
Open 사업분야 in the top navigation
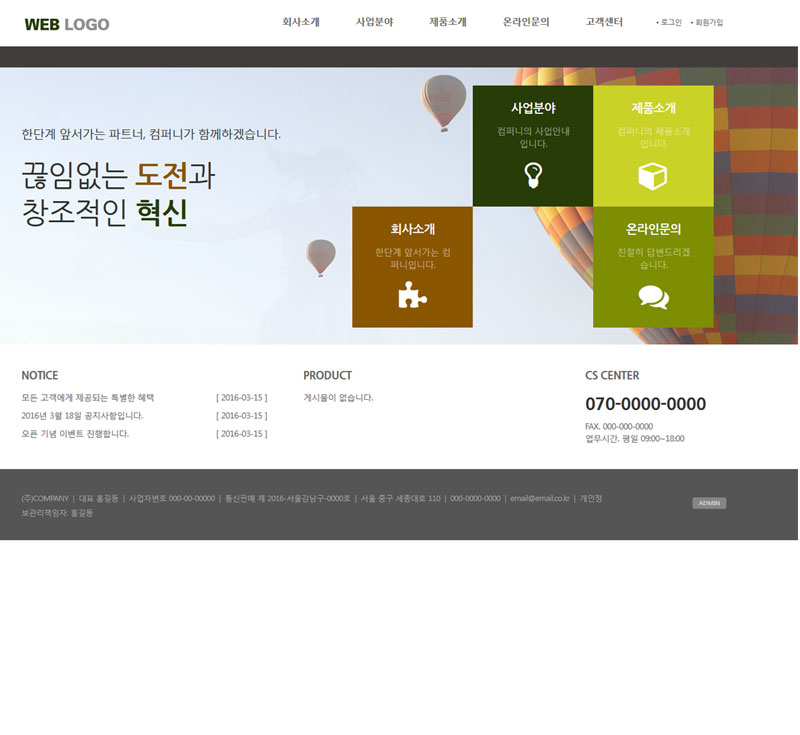(x=375, y=22)
